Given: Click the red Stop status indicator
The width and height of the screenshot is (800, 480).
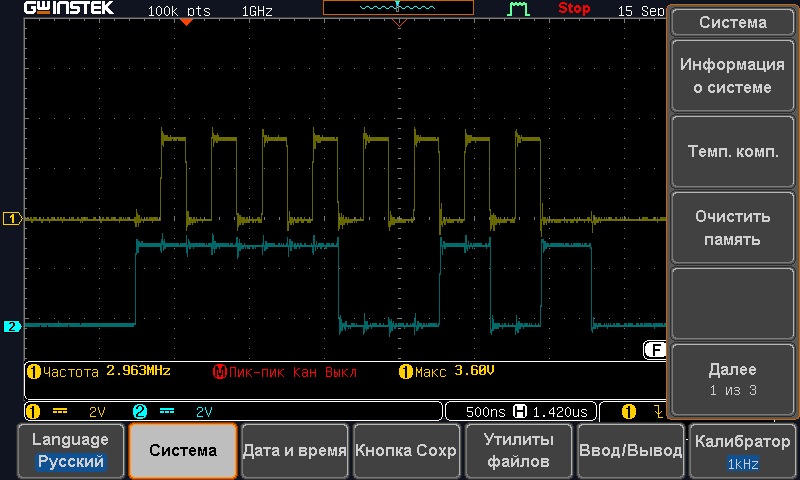Looking at the screenshot, I should pyautogui.click(x=574, y=8).
